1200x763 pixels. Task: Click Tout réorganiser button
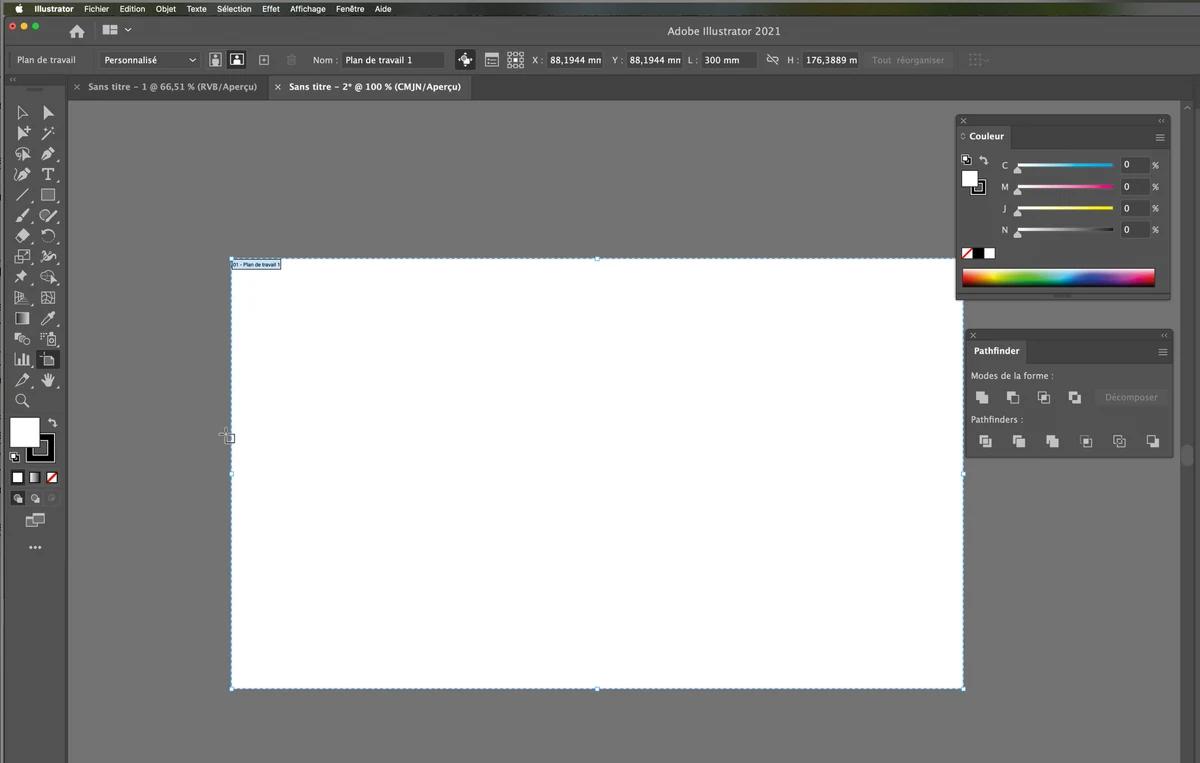click(x=908, y=60)
